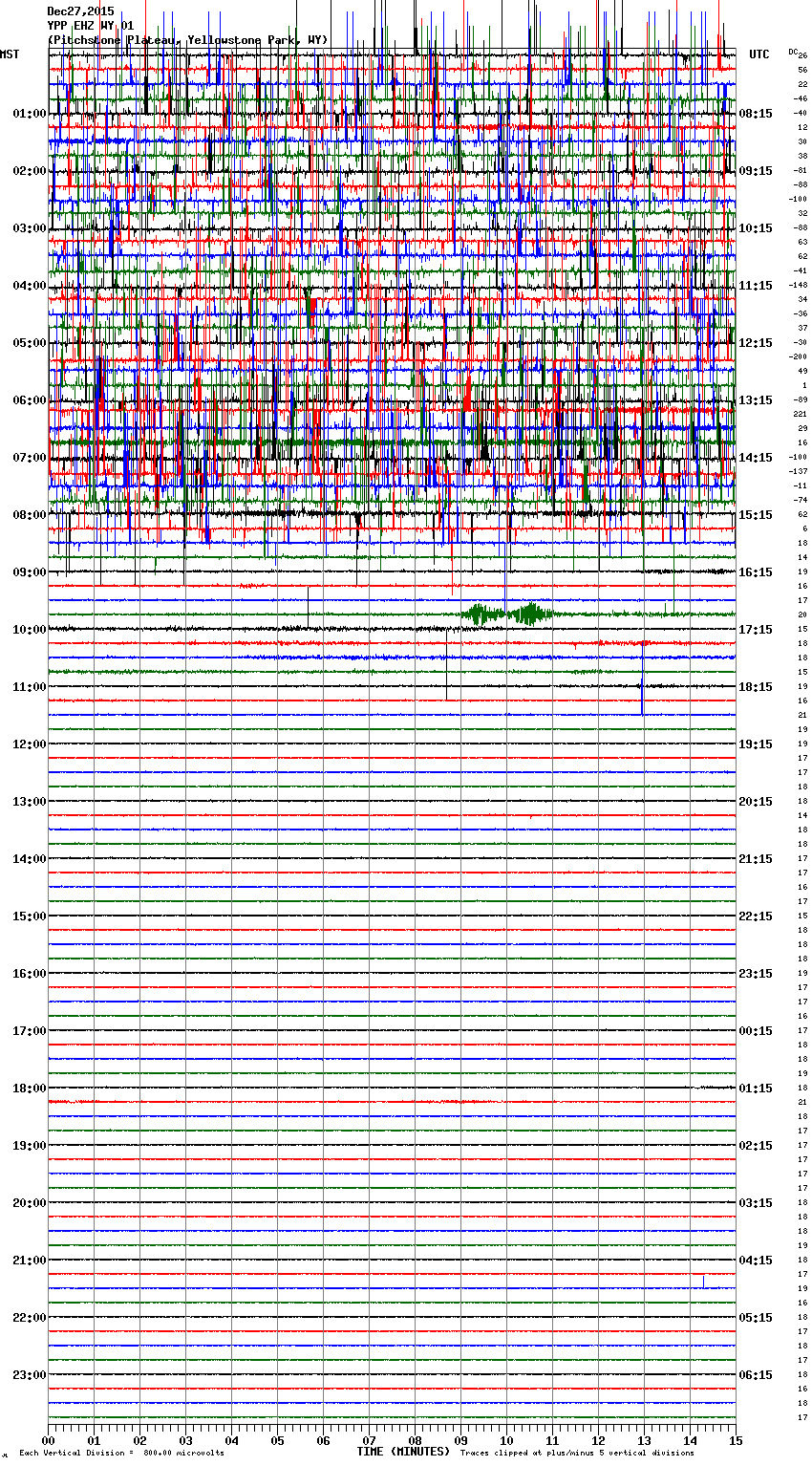Click the 12:00 MST row label
The width and height of the screenshot is (812, 1466).
click(x=29, y=744)
